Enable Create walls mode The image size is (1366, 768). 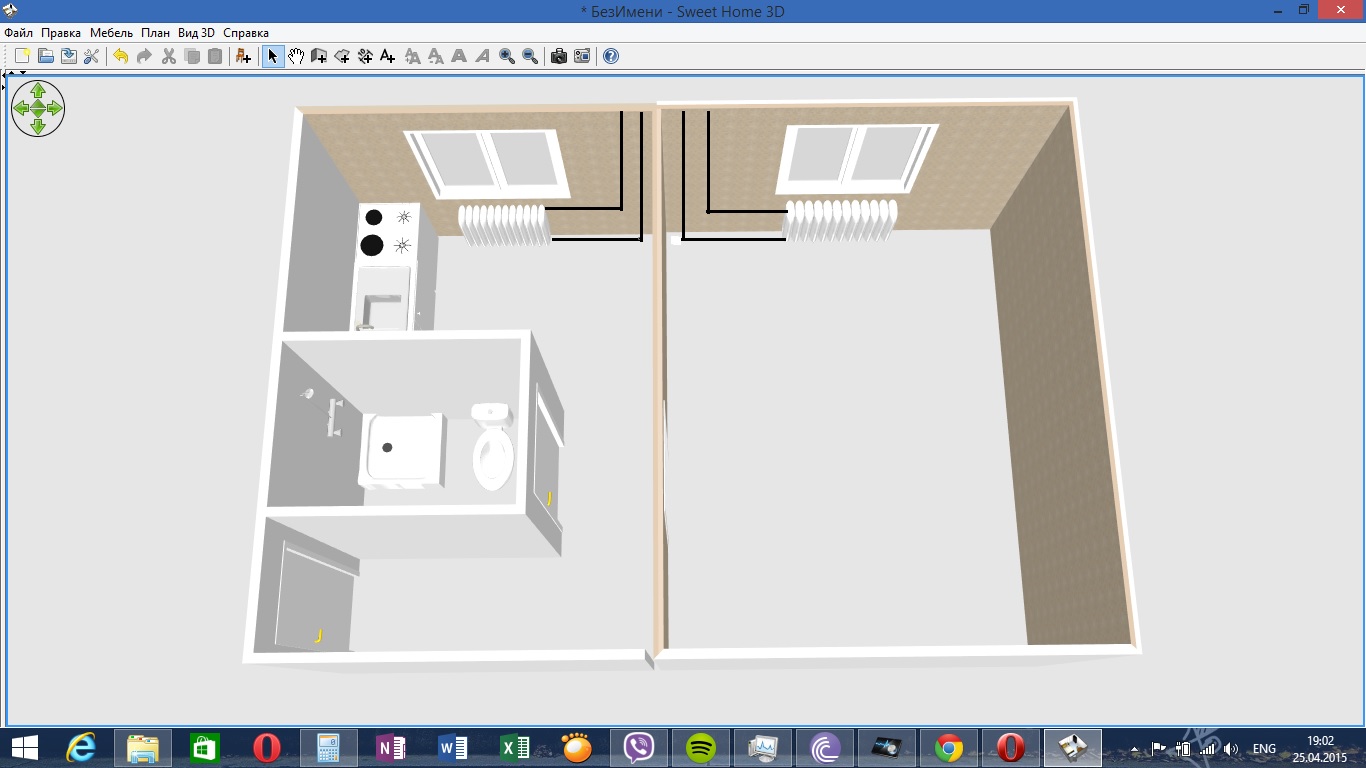tap(319, 56)
